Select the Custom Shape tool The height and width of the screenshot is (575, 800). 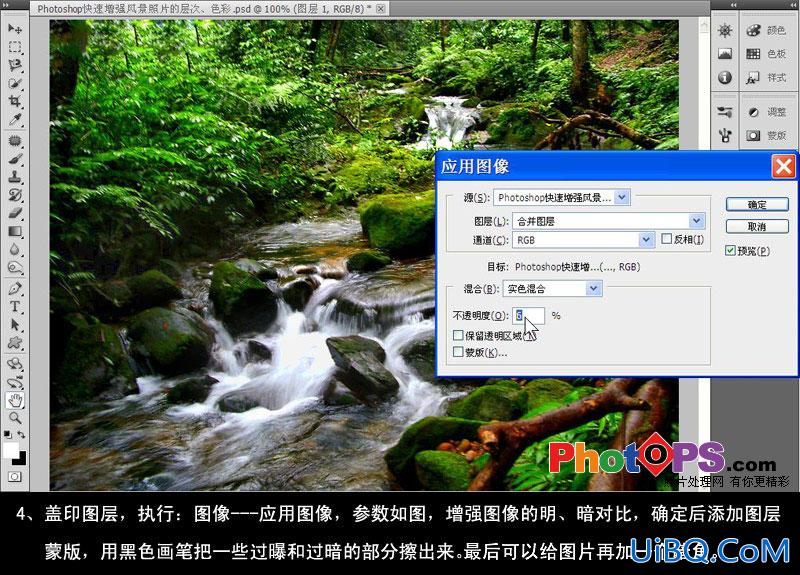(x=14, y=342)
